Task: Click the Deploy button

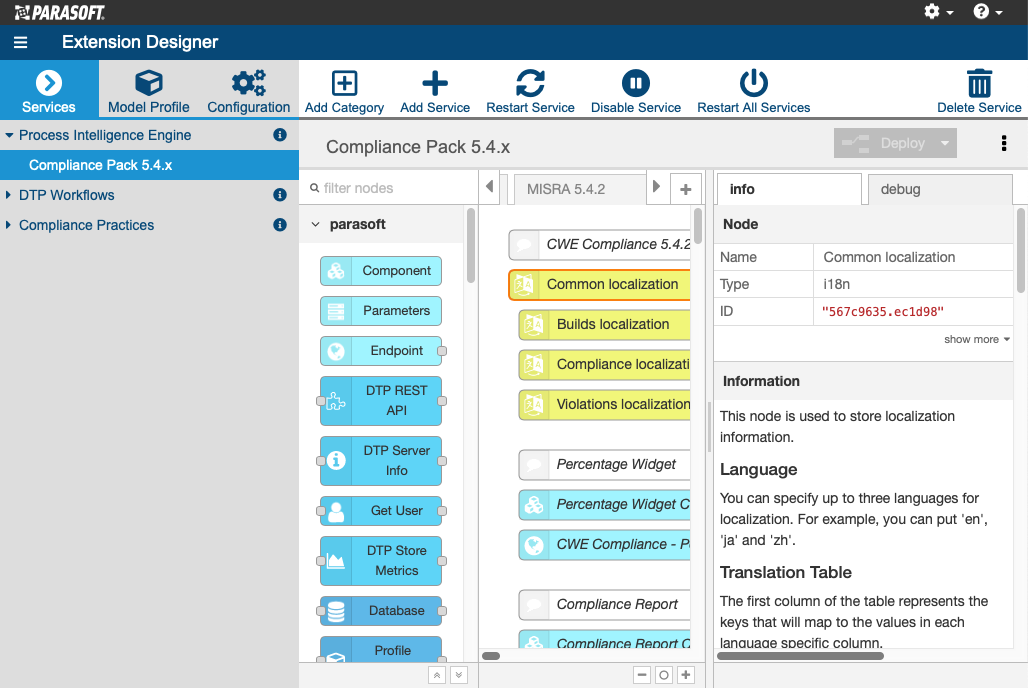Action: point(884,143)
